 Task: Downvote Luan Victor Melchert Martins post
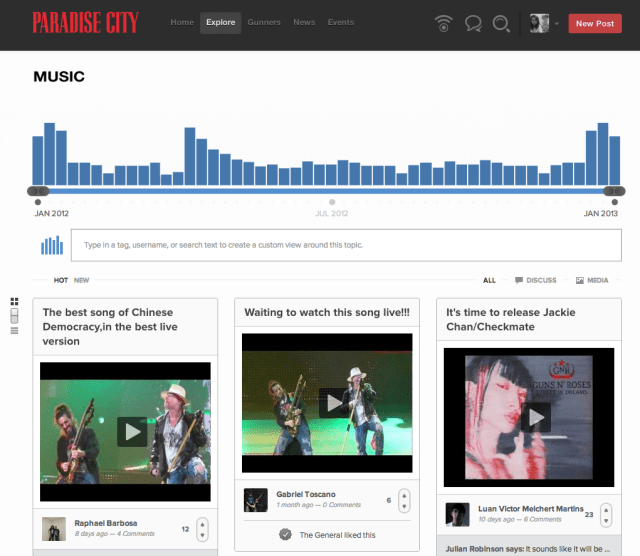(606, 520)
